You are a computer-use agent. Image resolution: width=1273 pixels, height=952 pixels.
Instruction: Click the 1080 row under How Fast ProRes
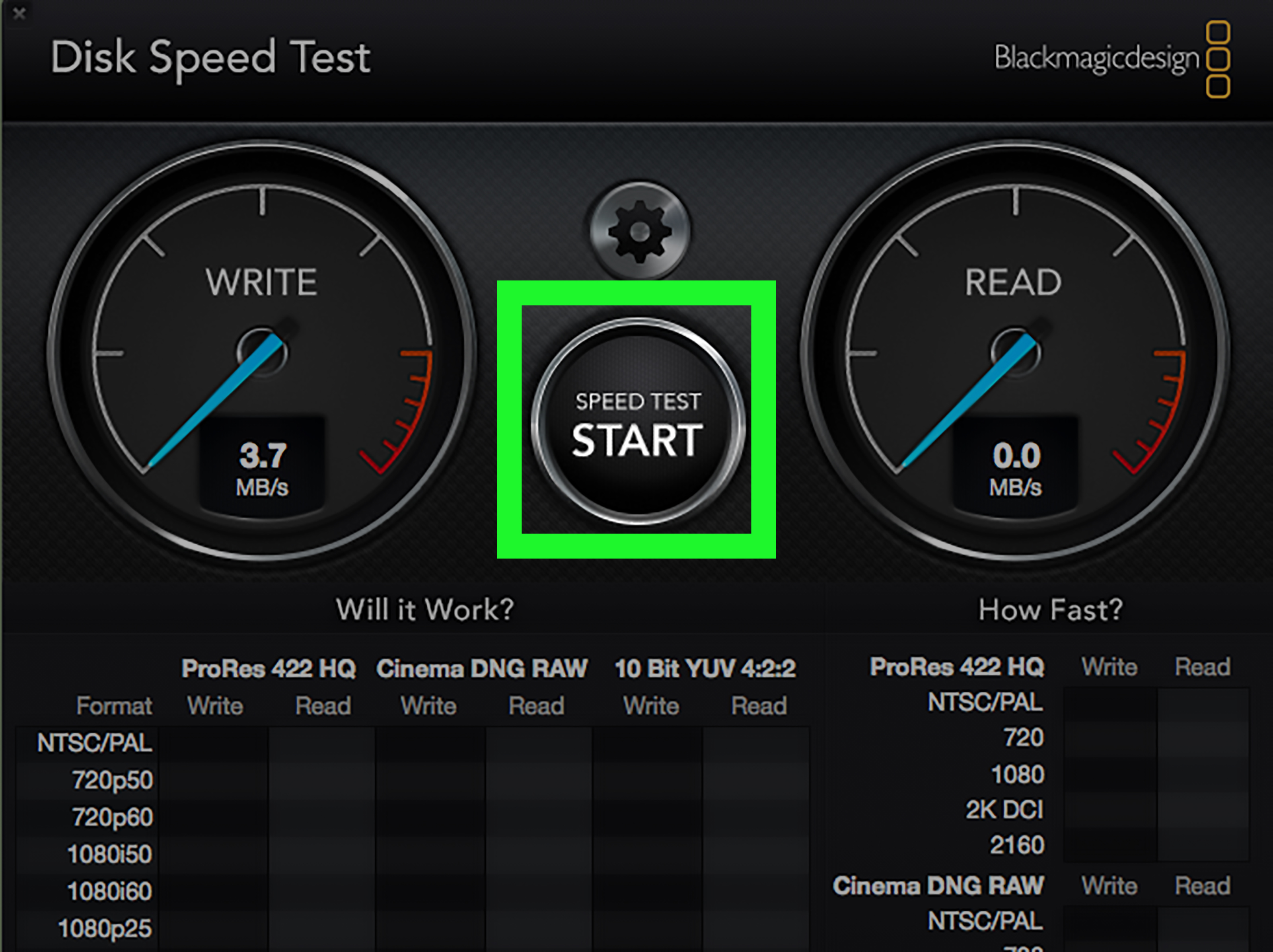[1017, 774]
